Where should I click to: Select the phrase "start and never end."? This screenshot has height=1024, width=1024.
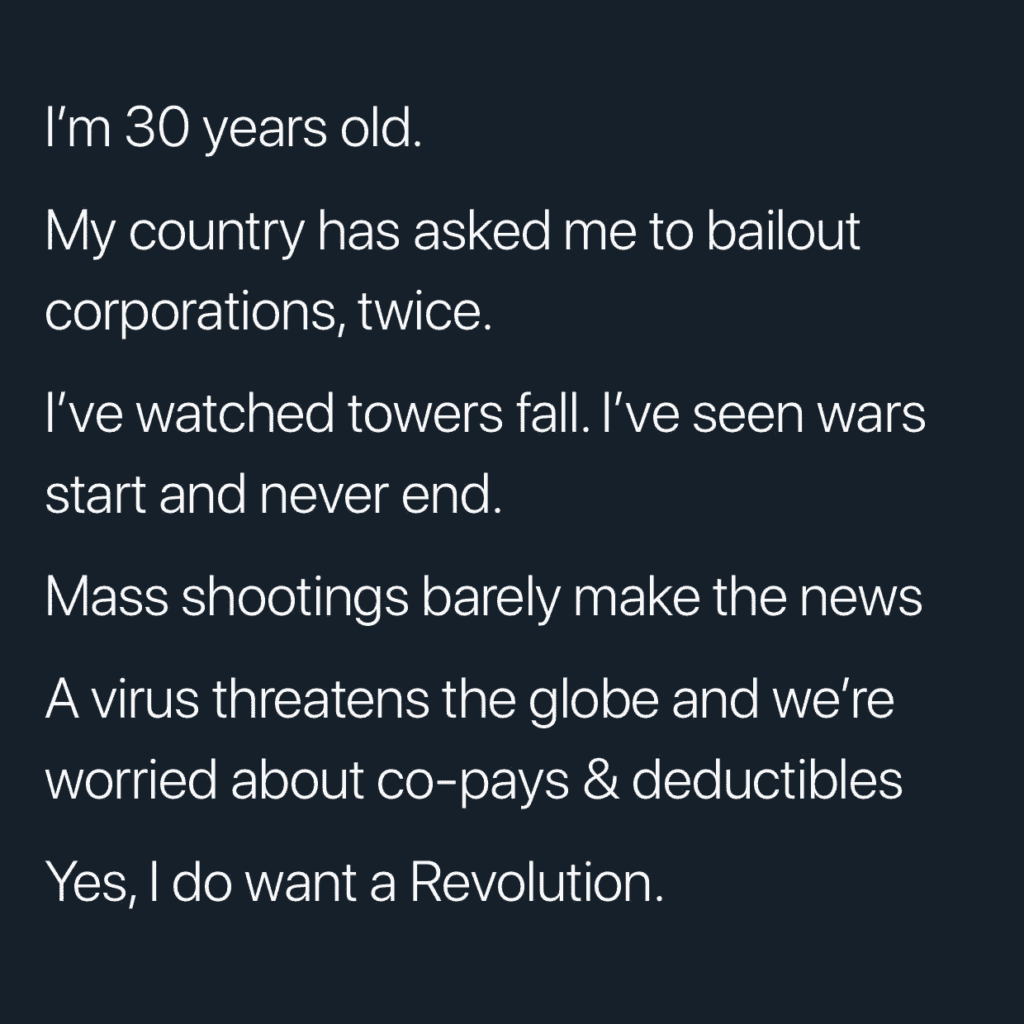click(274, 494)
